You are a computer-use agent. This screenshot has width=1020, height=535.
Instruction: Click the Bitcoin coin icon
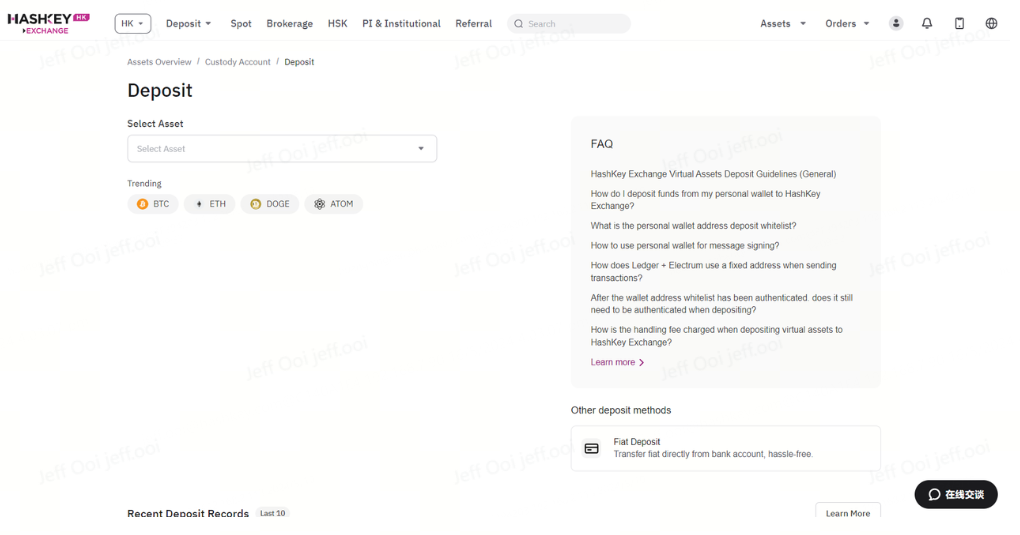click(142, 204)
